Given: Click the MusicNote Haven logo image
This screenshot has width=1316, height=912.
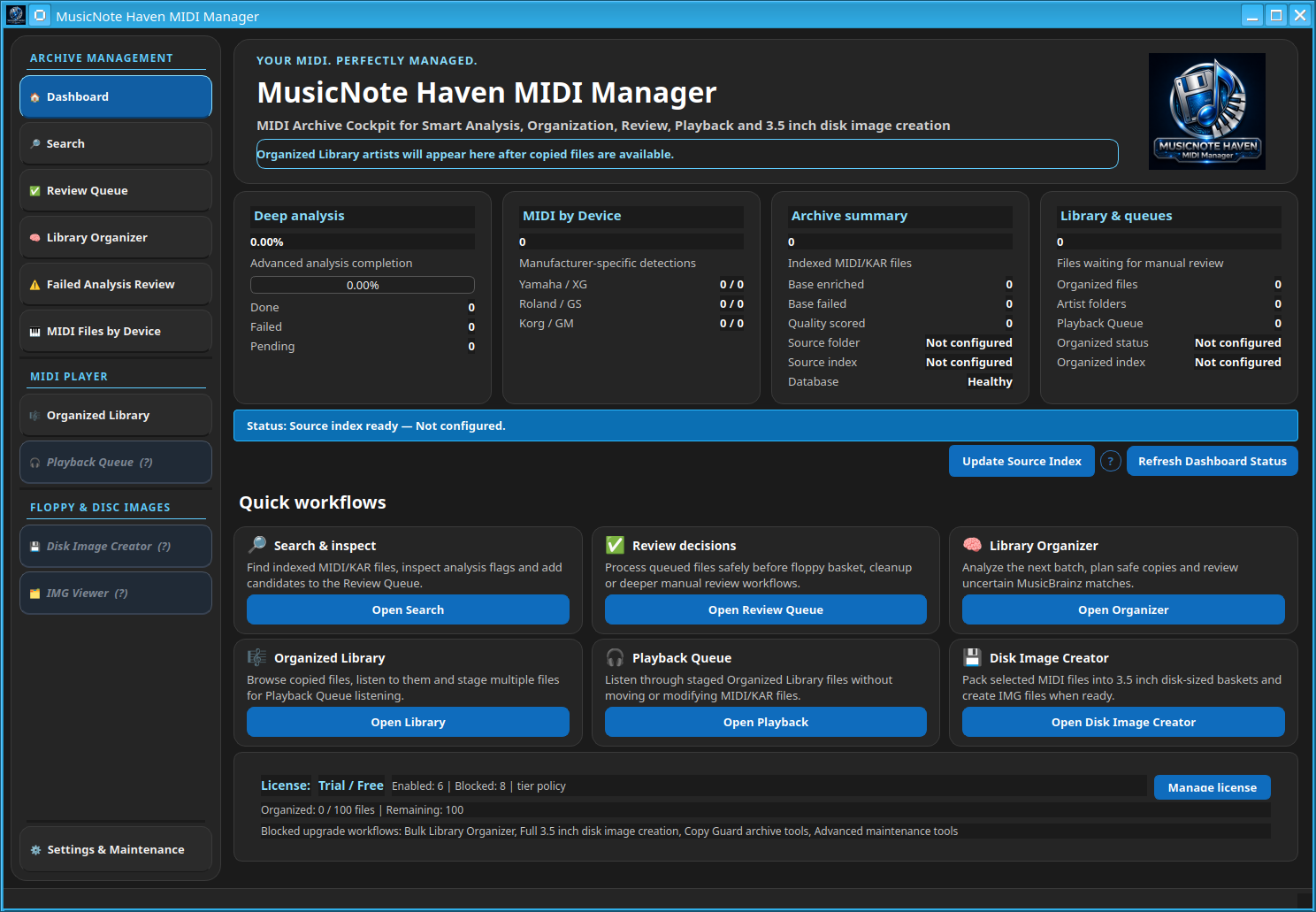Looking at the screenshot, I should (x=1206, y=111).
